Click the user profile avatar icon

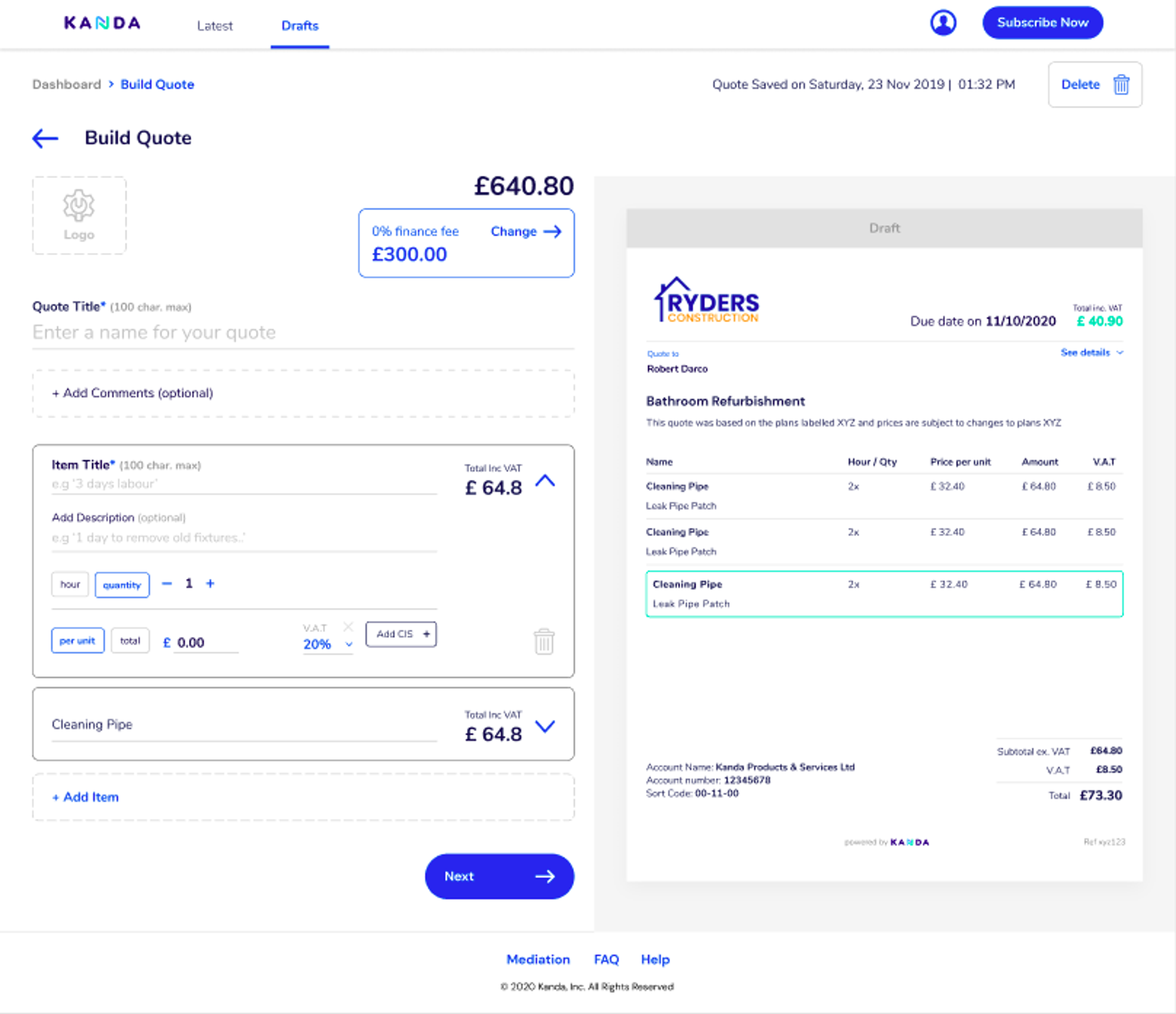943,23
